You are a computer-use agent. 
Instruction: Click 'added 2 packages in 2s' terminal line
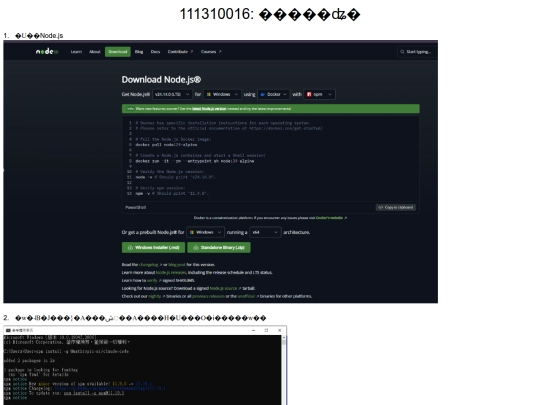point(29,360)
